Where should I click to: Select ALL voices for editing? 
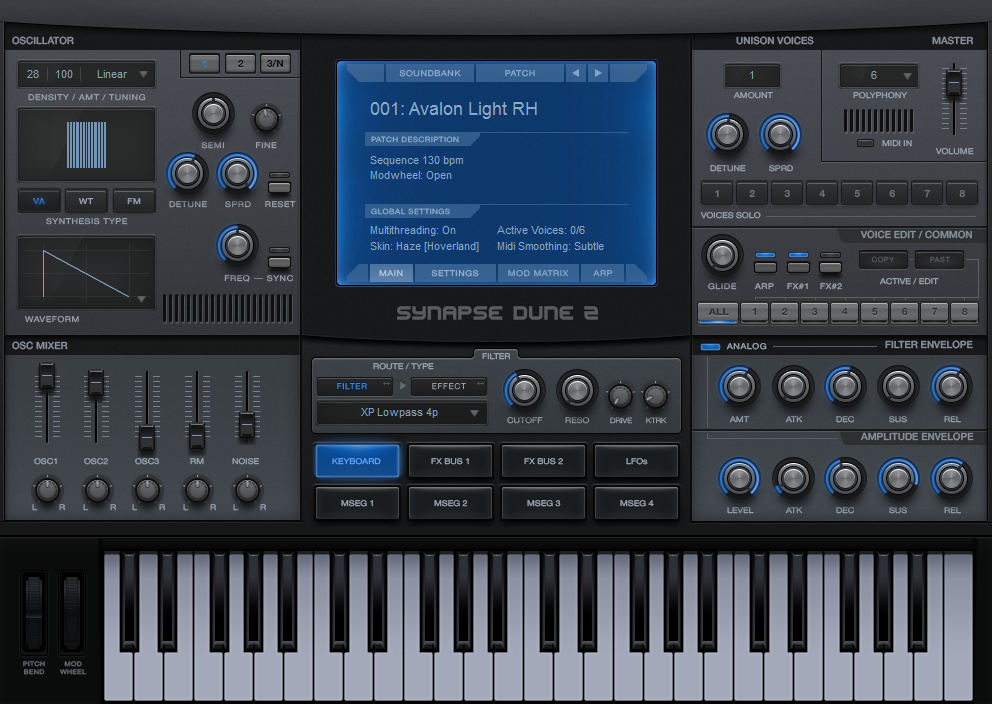718,312
